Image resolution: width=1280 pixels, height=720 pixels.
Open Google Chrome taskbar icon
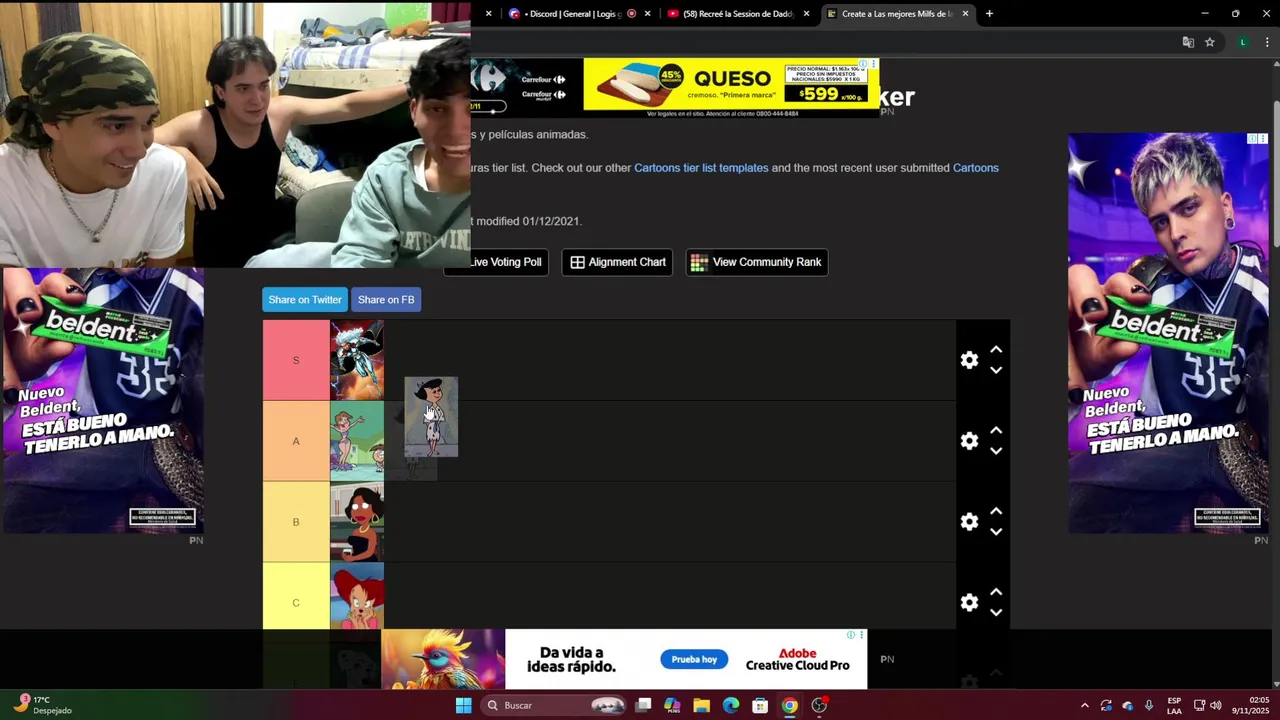(789, 706)
